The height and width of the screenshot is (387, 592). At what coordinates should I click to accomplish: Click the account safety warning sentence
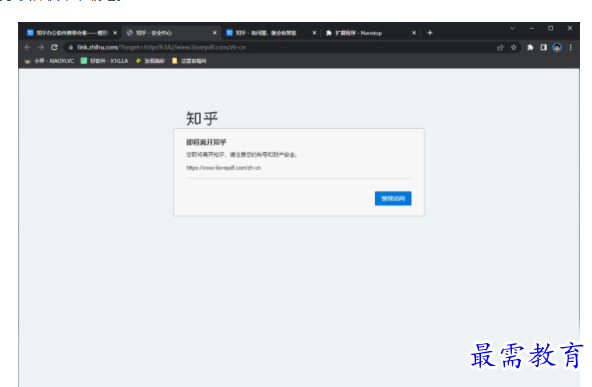[242, 155]
